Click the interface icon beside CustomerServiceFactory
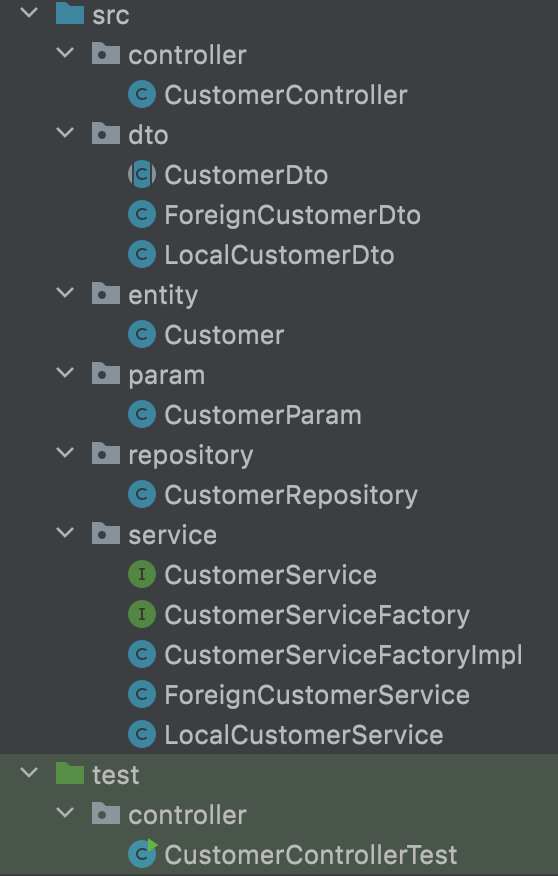 (x=142, y=615)
